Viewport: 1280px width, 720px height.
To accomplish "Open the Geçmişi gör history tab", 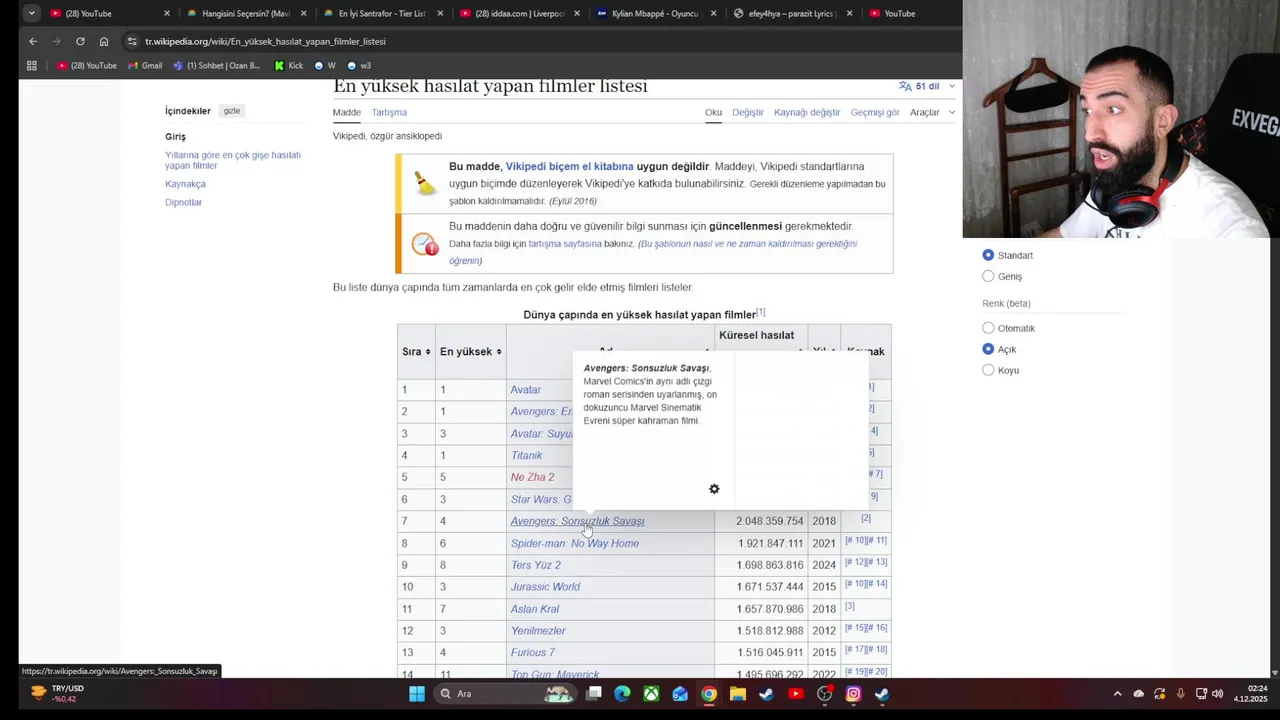I will coord(875,112).
